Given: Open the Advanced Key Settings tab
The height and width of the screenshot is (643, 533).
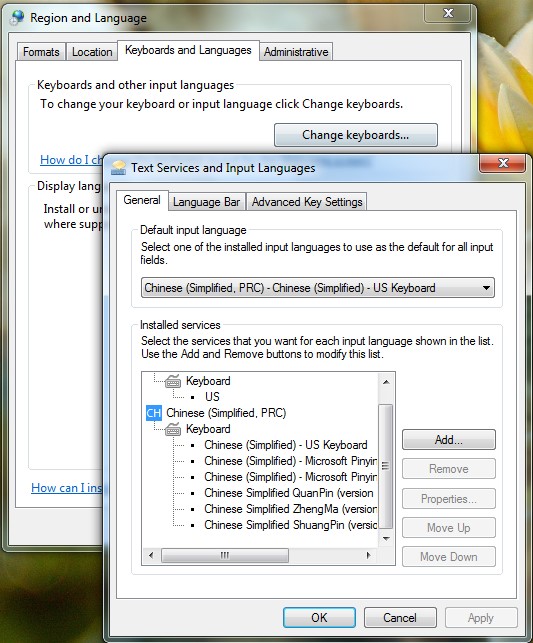Looking at the screenshot, I should [307, 202].
